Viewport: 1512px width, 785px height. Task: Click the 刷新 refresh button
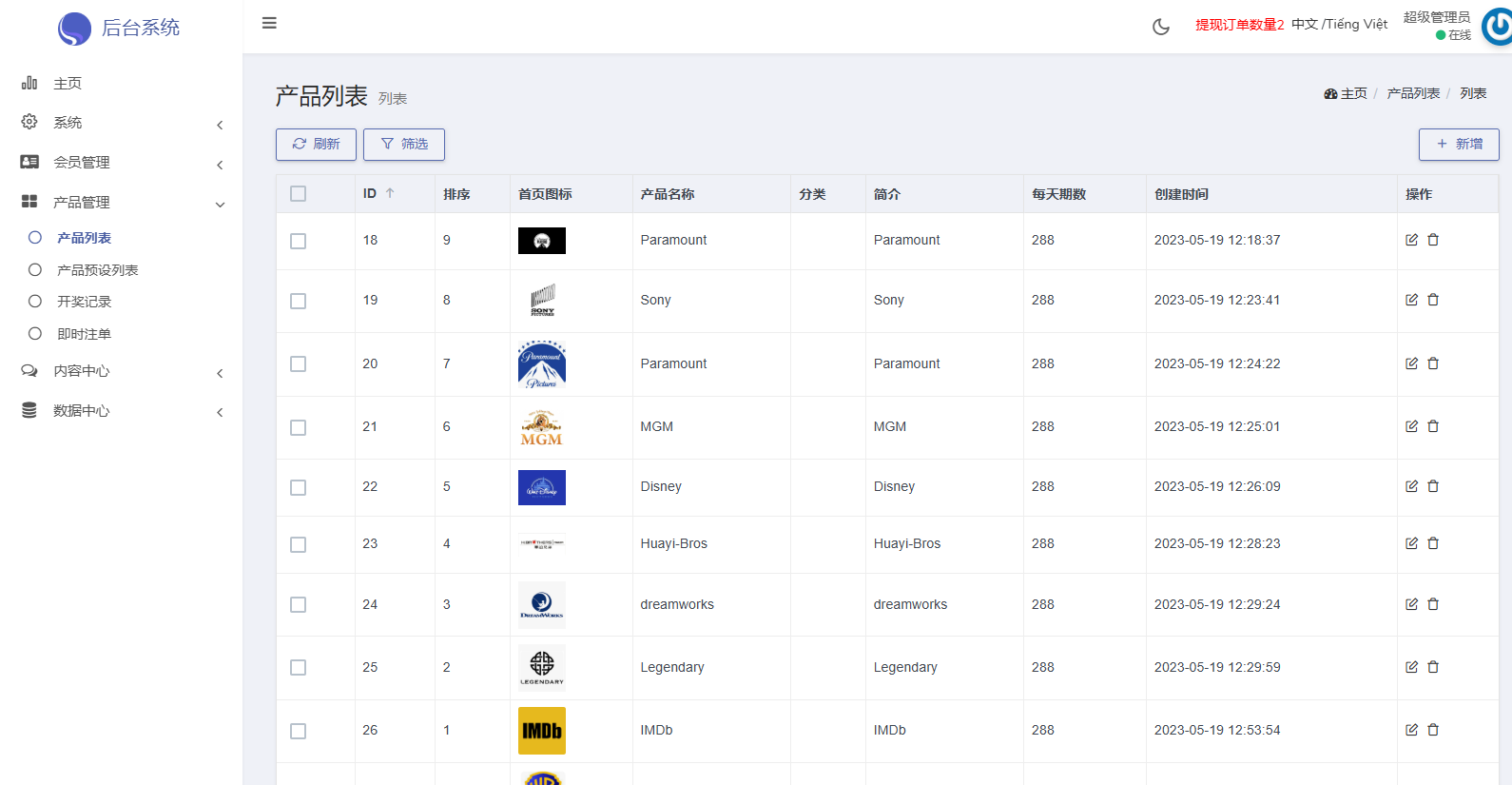[x=316, y=145]
